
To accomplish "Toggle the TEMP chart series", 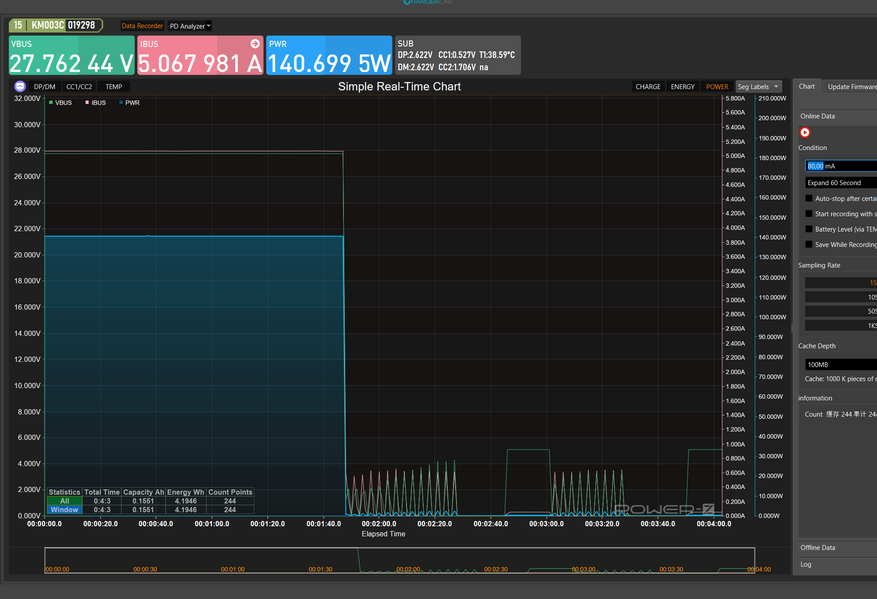I will click(114, 87).
